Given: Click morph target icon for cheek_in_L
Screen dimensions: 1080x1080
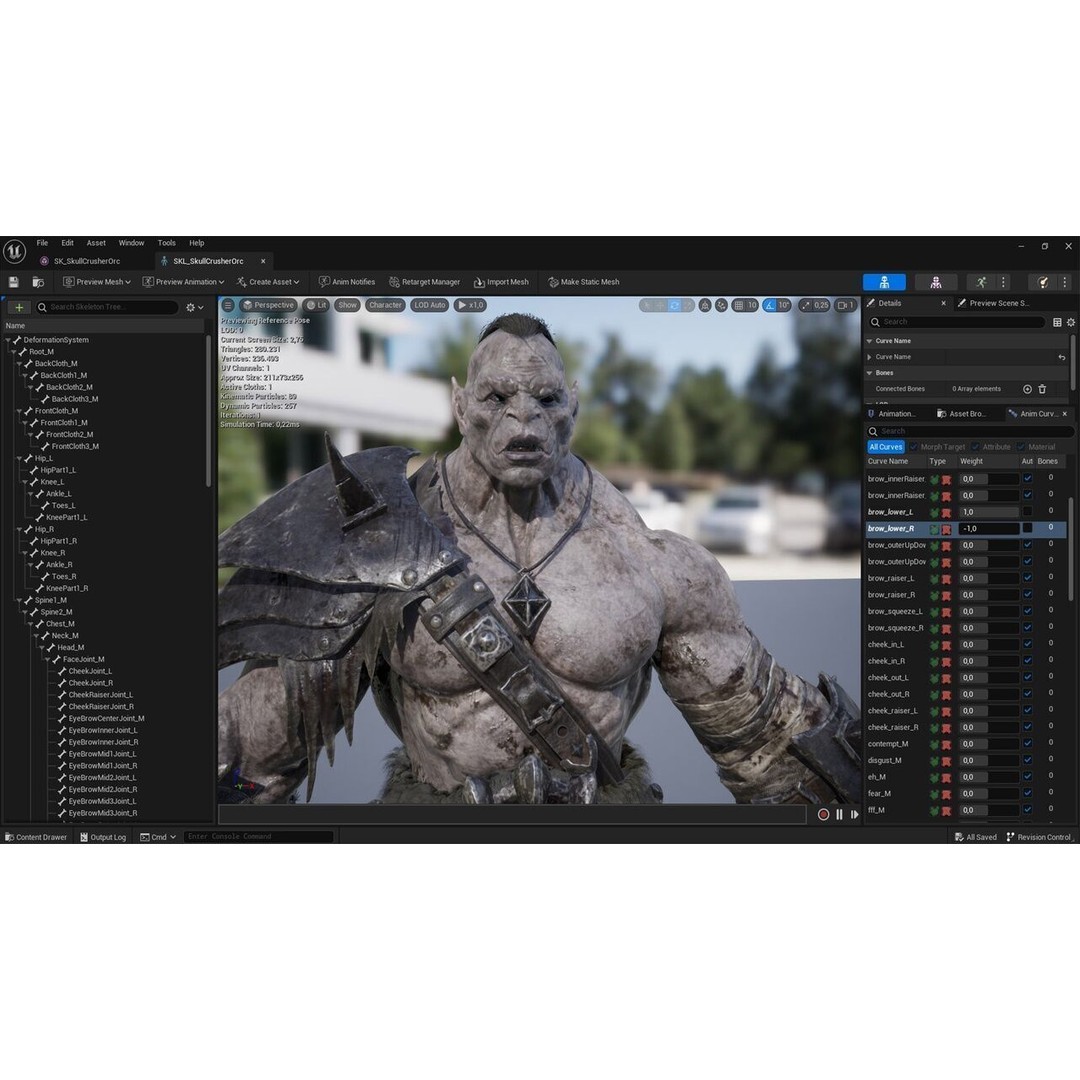Looking at the screenshot, I should click(x=935, y=645).
